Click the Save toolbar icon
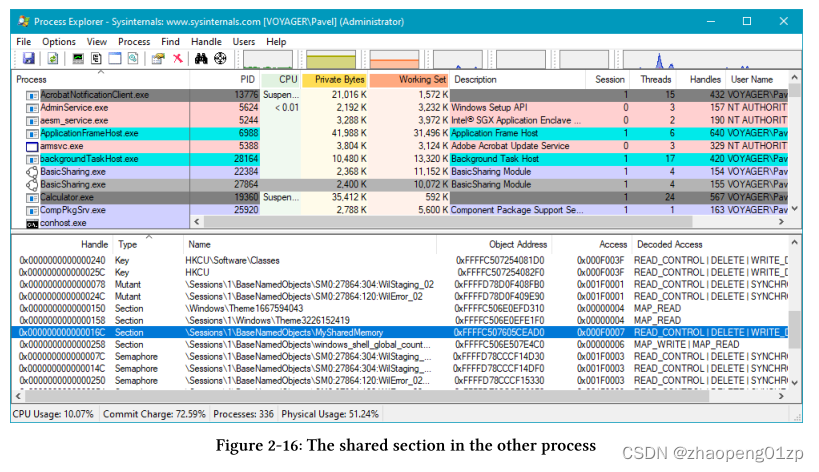 [x=29, y=58]
